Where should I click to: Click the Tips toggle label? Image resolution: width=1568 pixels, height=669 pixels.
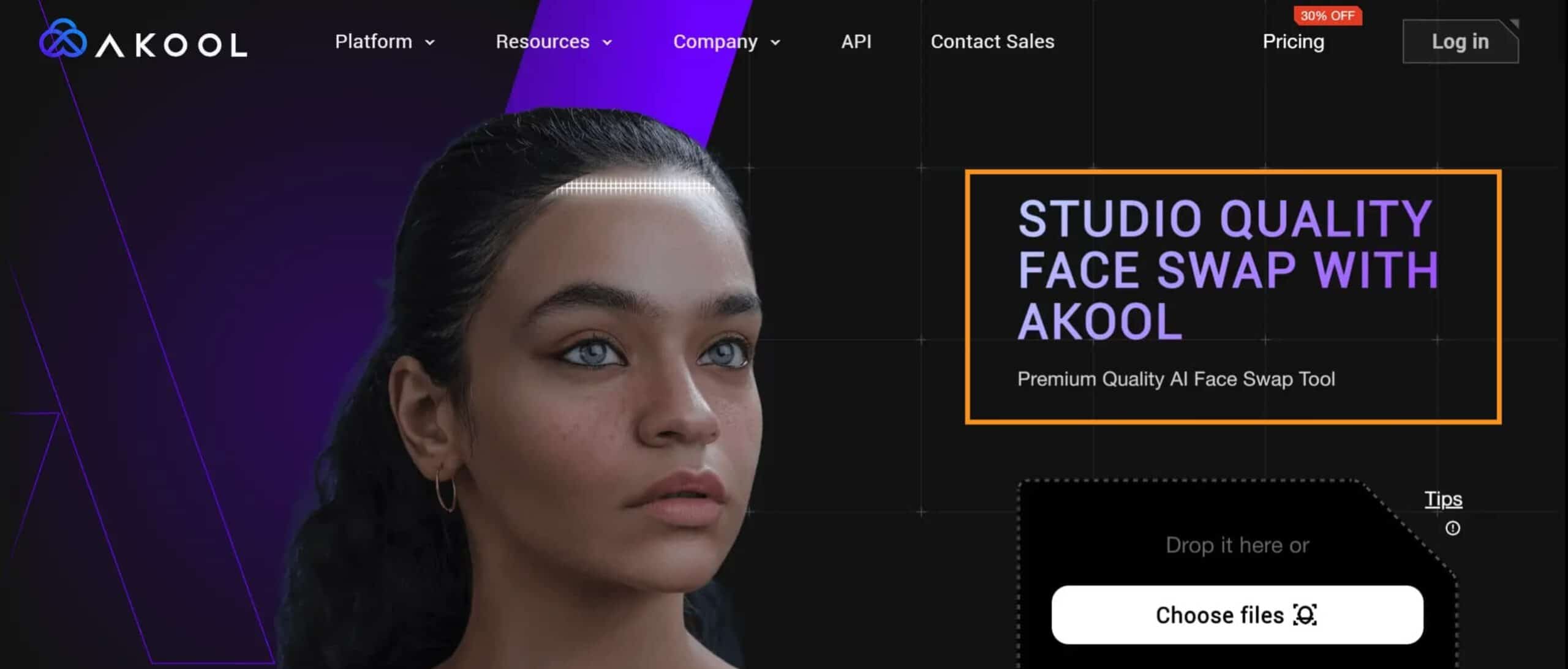click(1444, 498)
